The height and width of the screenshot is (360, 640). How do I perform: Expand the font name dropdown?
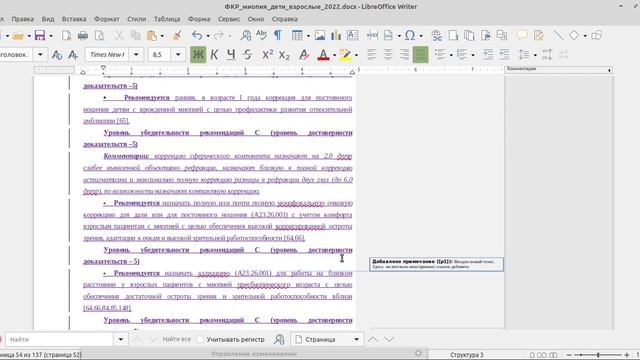click(x=136, y=54)
